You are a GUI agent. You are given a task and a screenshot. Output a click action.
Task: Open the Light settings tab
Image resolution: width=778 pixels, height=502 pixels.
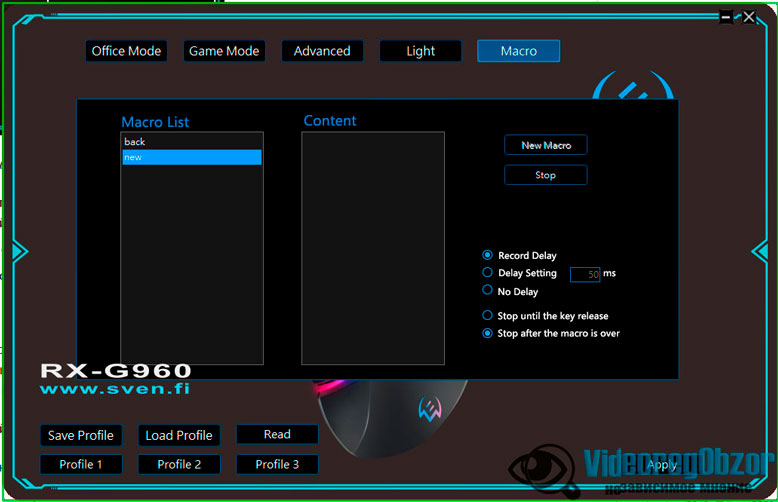coord(420,51)
